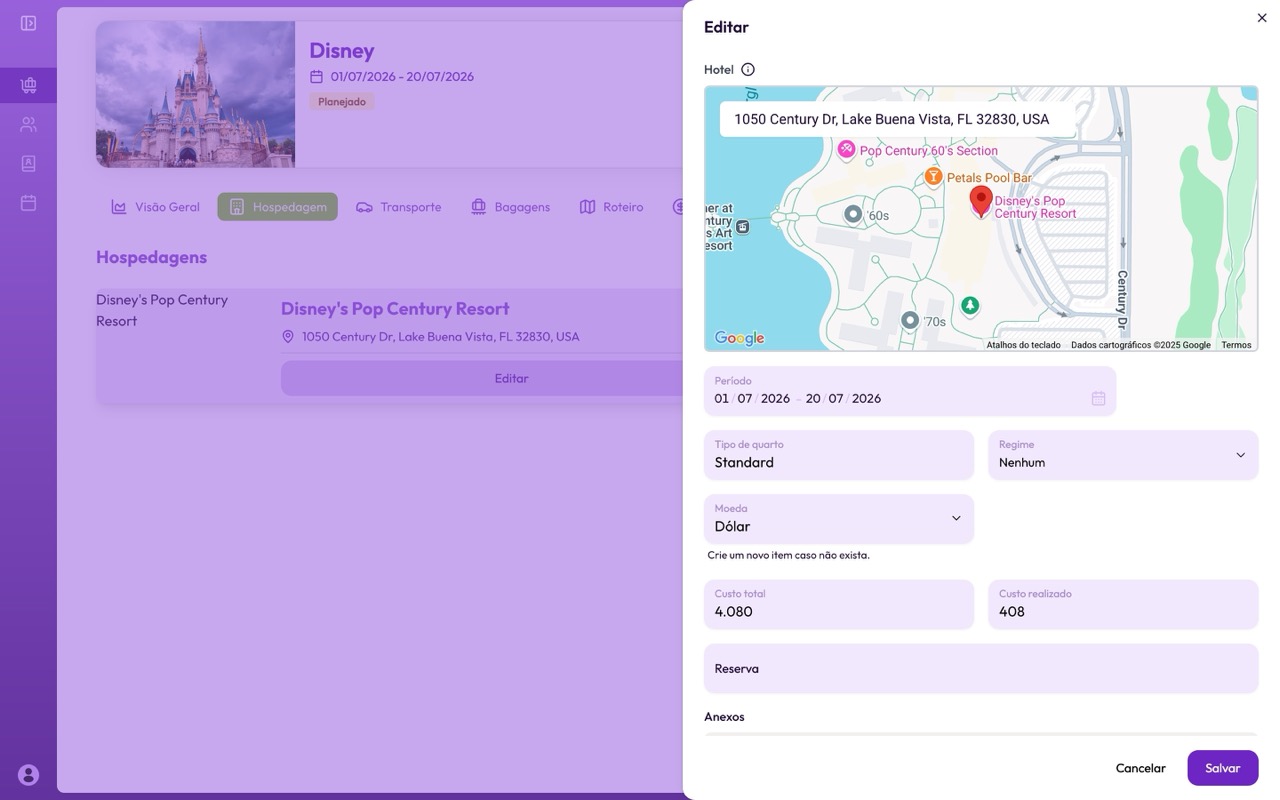1280x800 pixels.
Task: Open the people icon in sidebar
Action: (x=28, y=125)
